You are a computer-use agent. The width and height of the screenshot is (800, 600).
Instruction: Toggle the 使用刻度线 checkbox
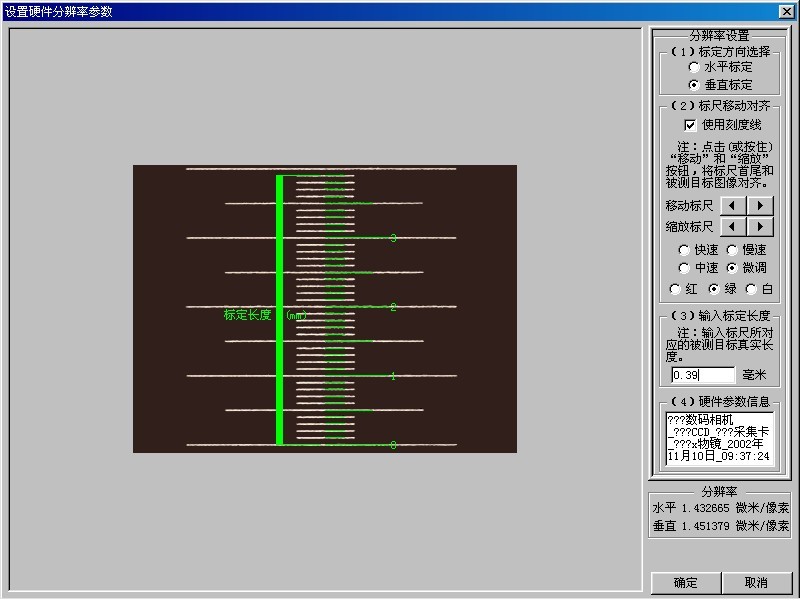(x=690, y=125)
